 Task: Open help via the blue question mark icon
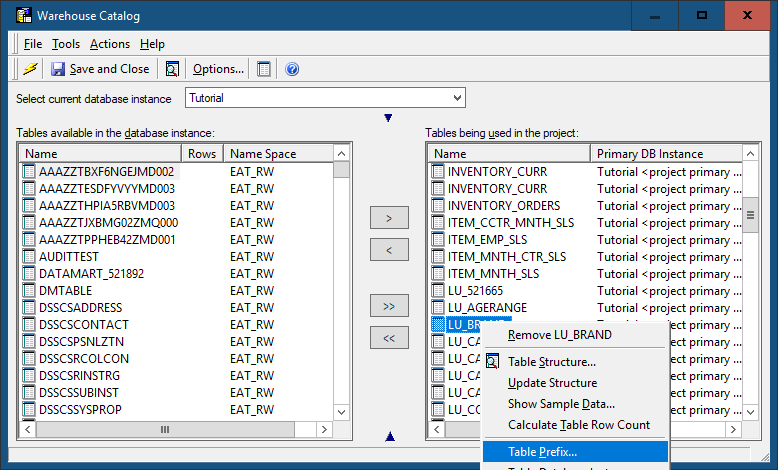[x=292, y=69]
